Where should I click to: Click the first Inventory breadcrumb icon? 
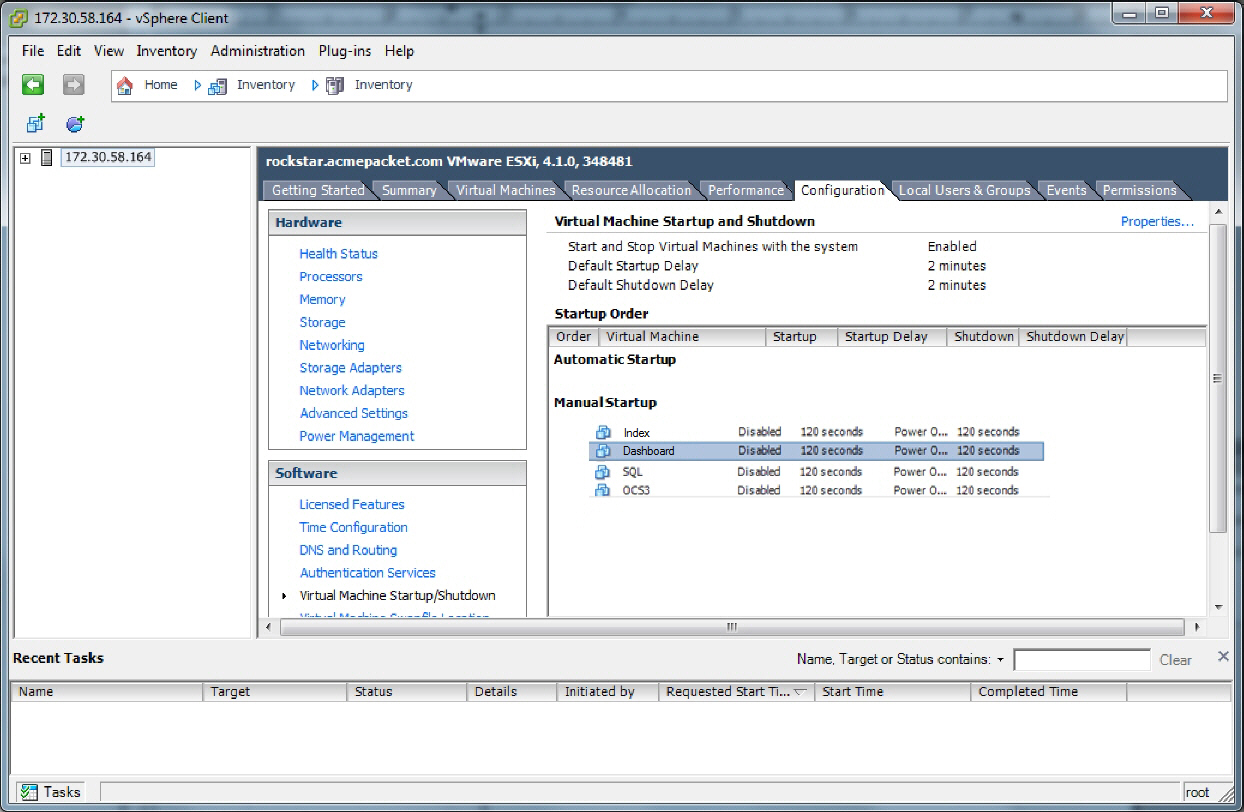pos(217,86)
